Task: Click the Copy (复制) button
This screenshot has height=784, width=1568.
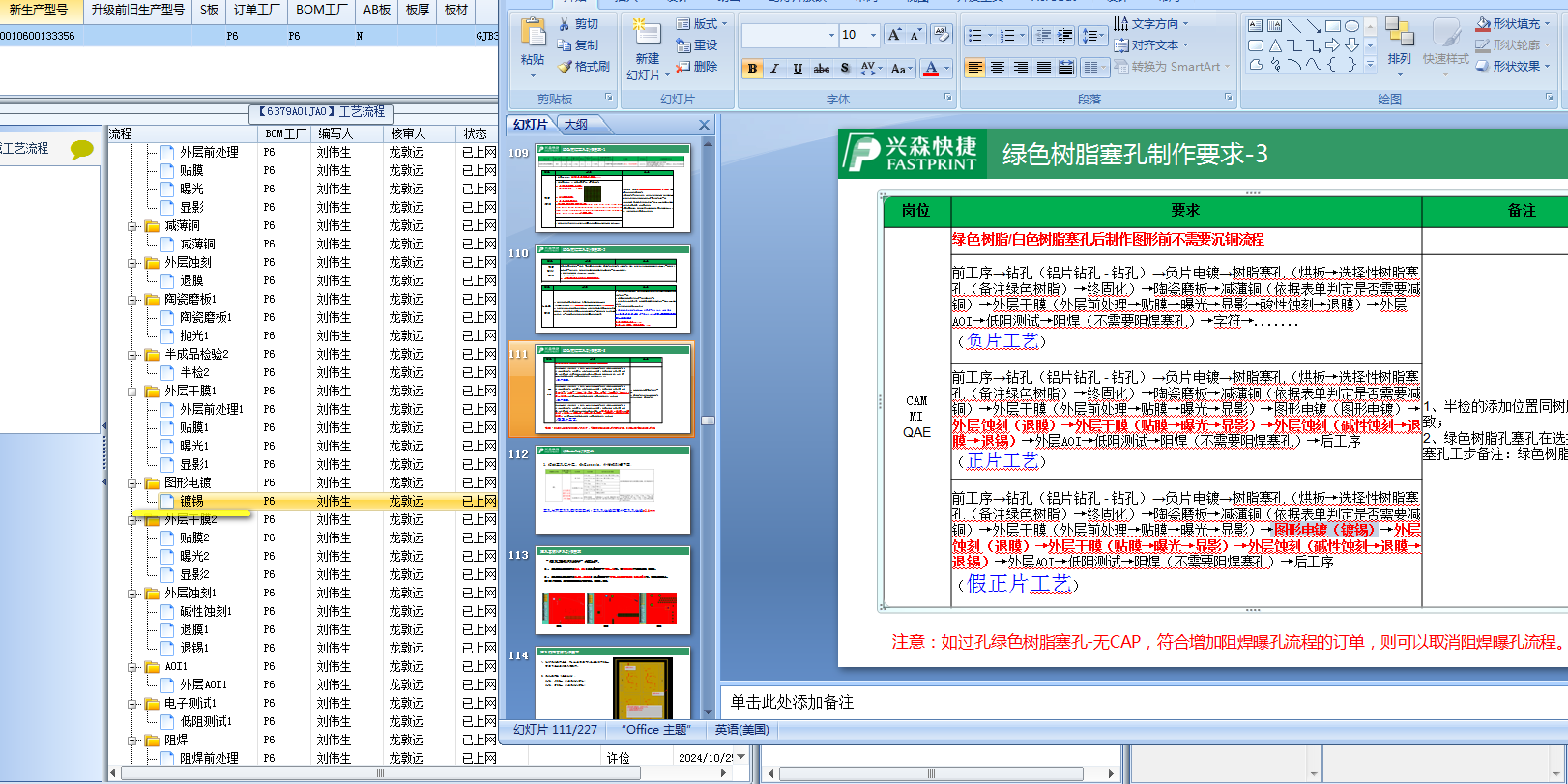Action: [578, 45]
